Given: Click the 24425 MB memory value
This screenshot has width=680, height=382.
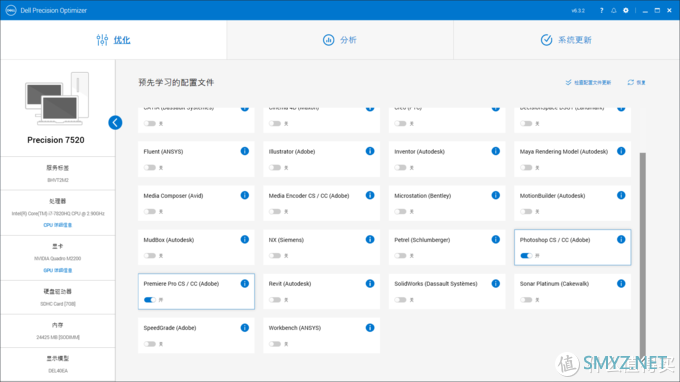Looking at the screenshot, I should (58, 337).
